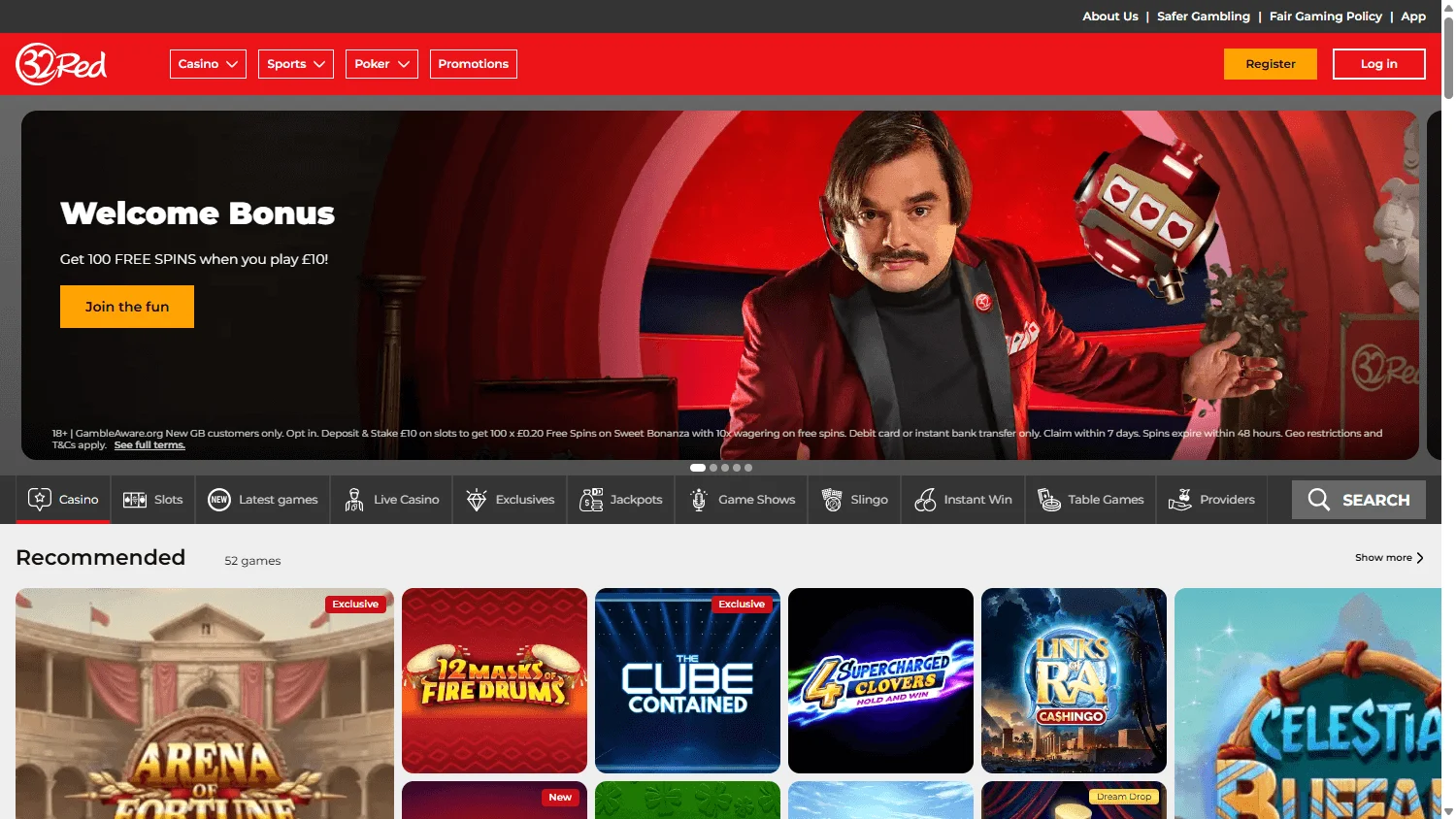Select the Exclusives diamond icon
1456x819 pixels.
[x=477, y=500]
